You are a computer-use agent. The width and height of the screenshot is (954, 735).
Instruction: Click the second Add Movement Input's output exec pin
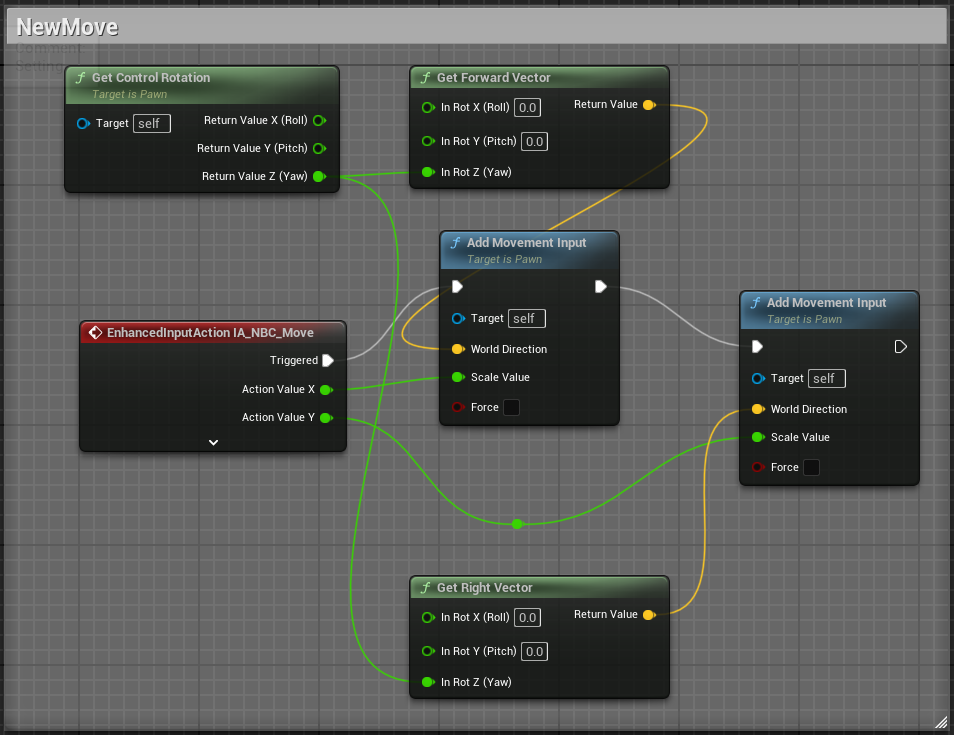pyautogui.click(x=900, y=347)
